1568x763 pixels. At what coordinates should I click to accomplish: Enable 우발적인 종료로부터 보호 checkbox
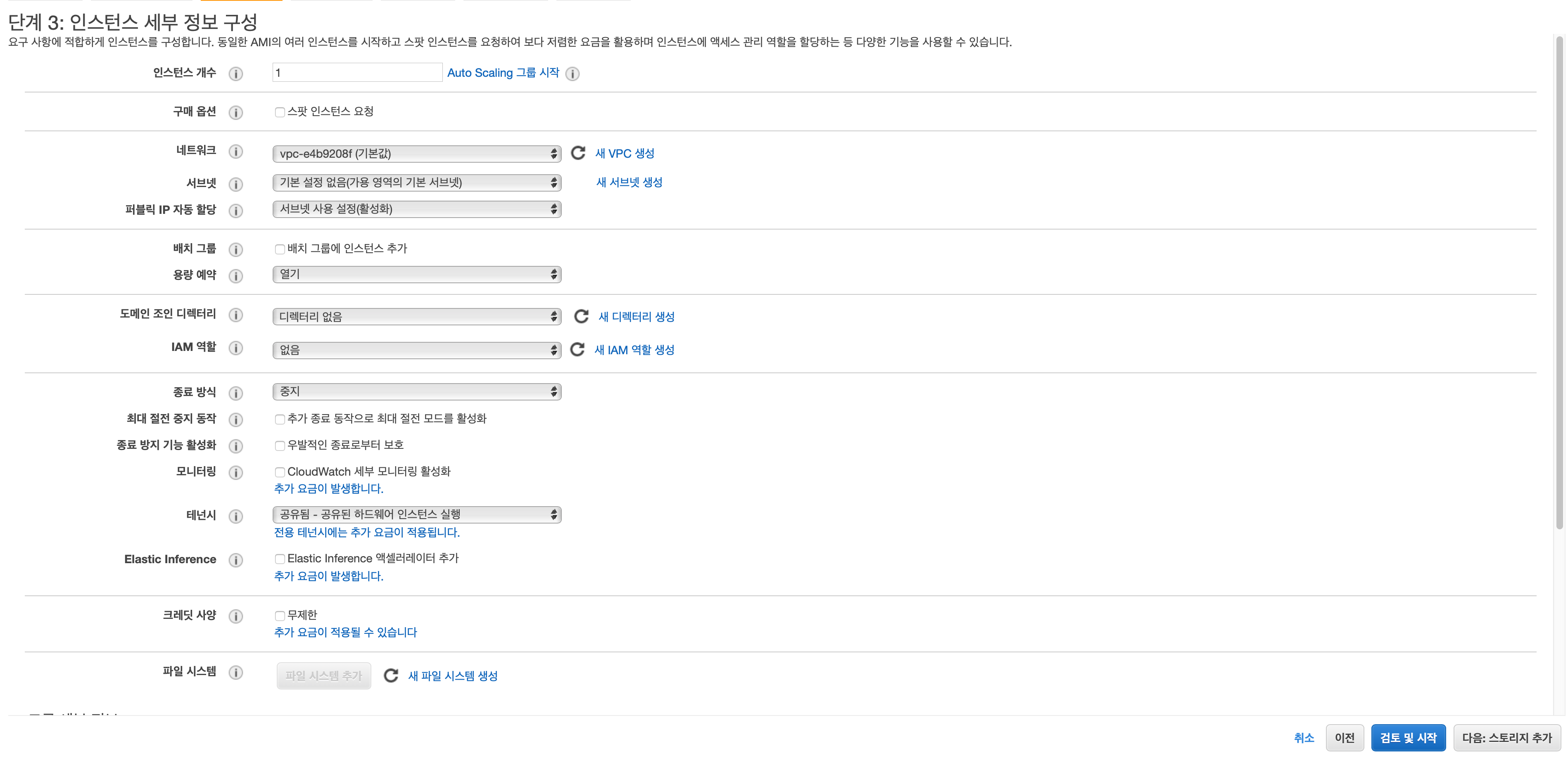click(280, 446)
